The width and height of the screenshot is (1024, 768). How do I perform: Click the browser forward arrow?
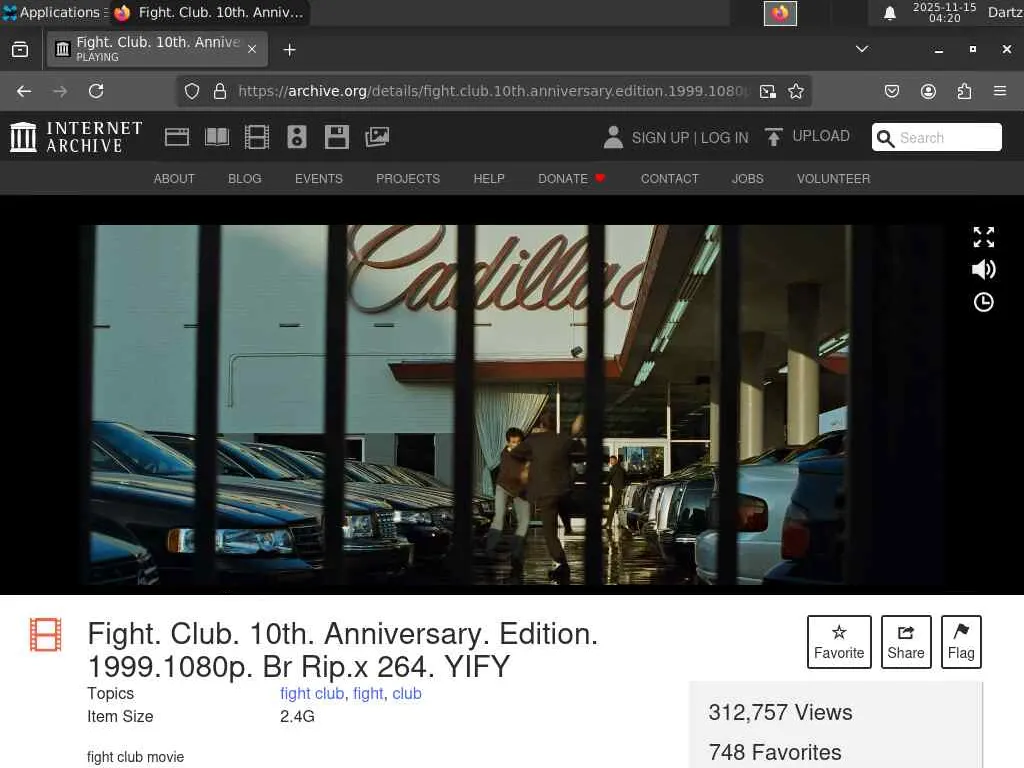[60, 91]
